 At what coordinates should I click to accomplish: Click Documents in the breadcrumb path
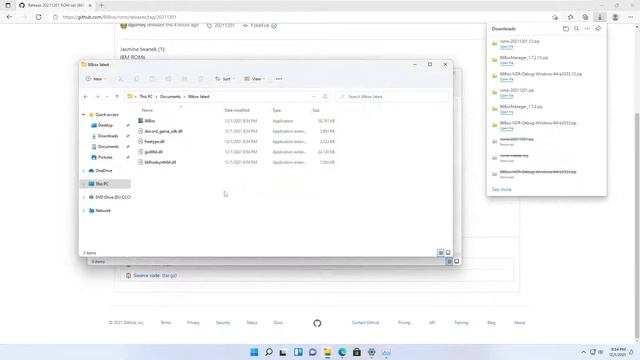(x=170, y=97)
